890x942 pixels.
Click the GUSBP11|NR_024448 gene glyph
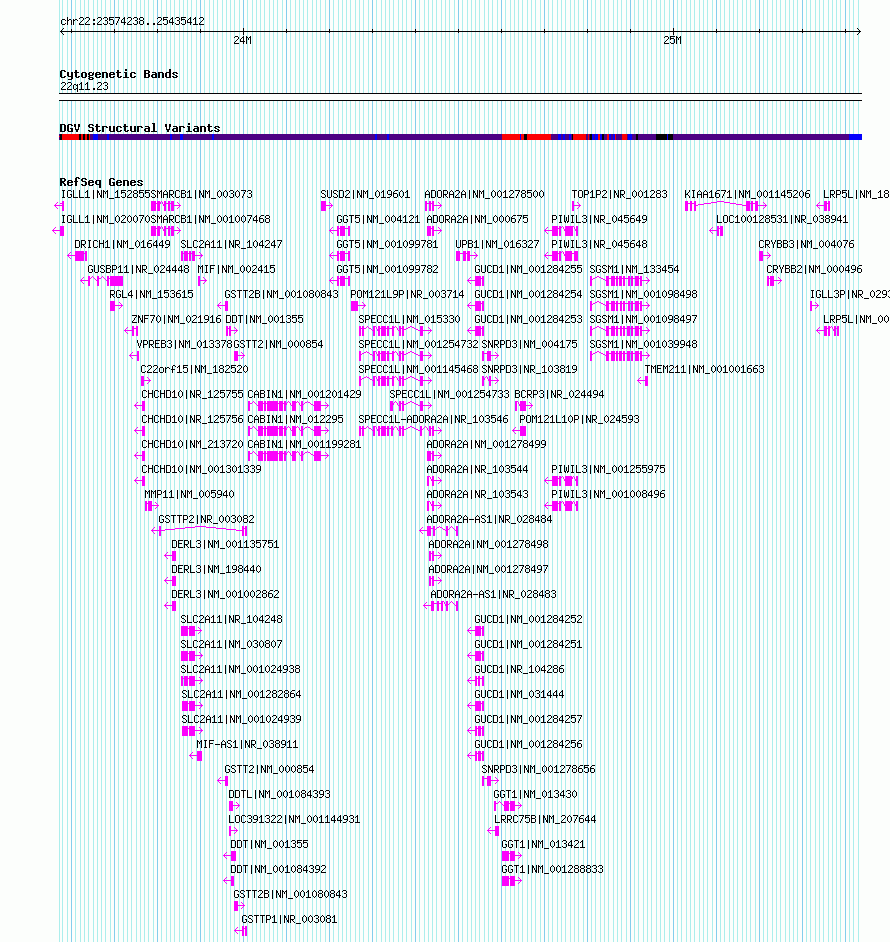pos(102,281)
